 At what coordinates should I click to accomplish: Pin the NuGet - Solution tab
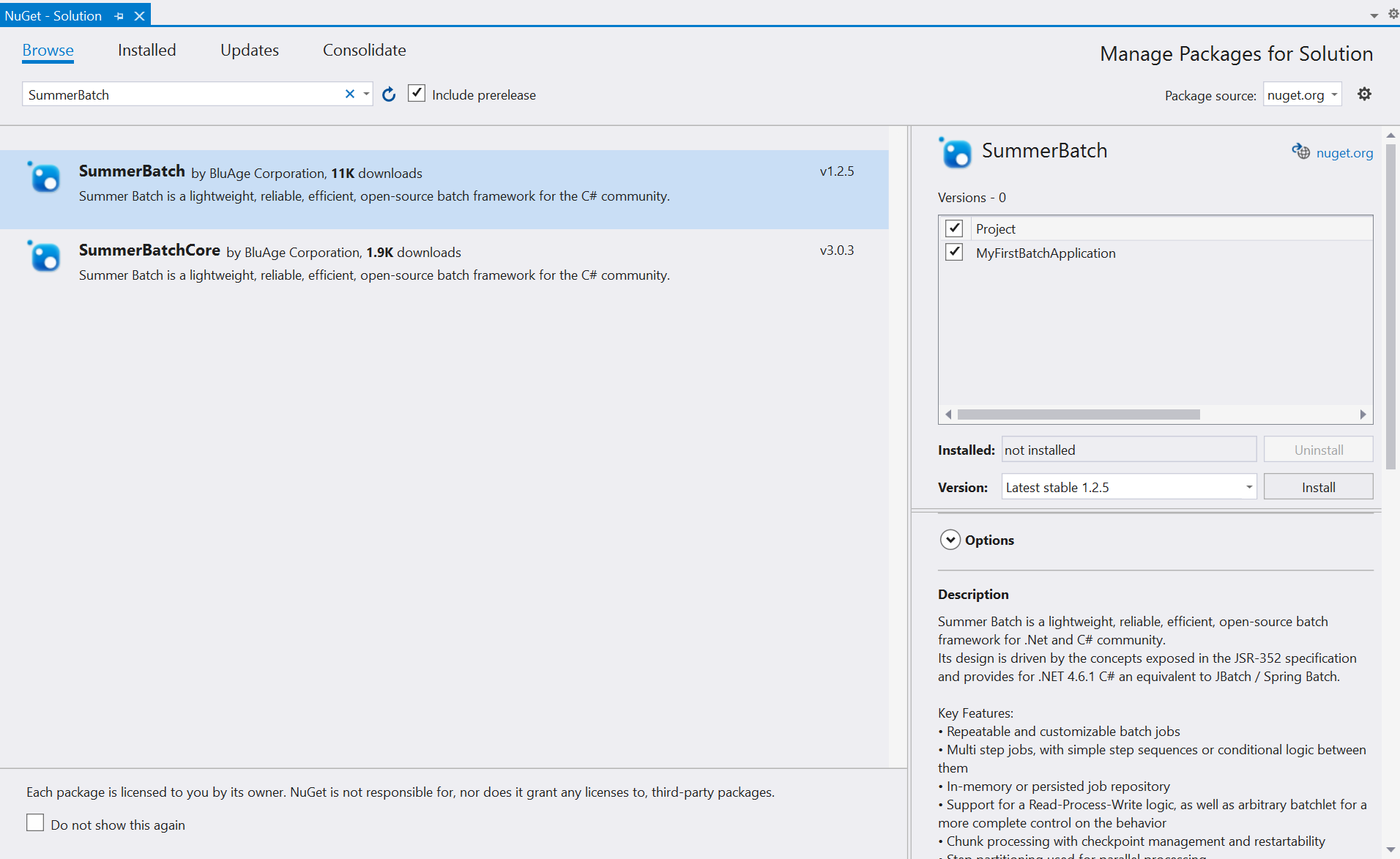pos(119,16)
